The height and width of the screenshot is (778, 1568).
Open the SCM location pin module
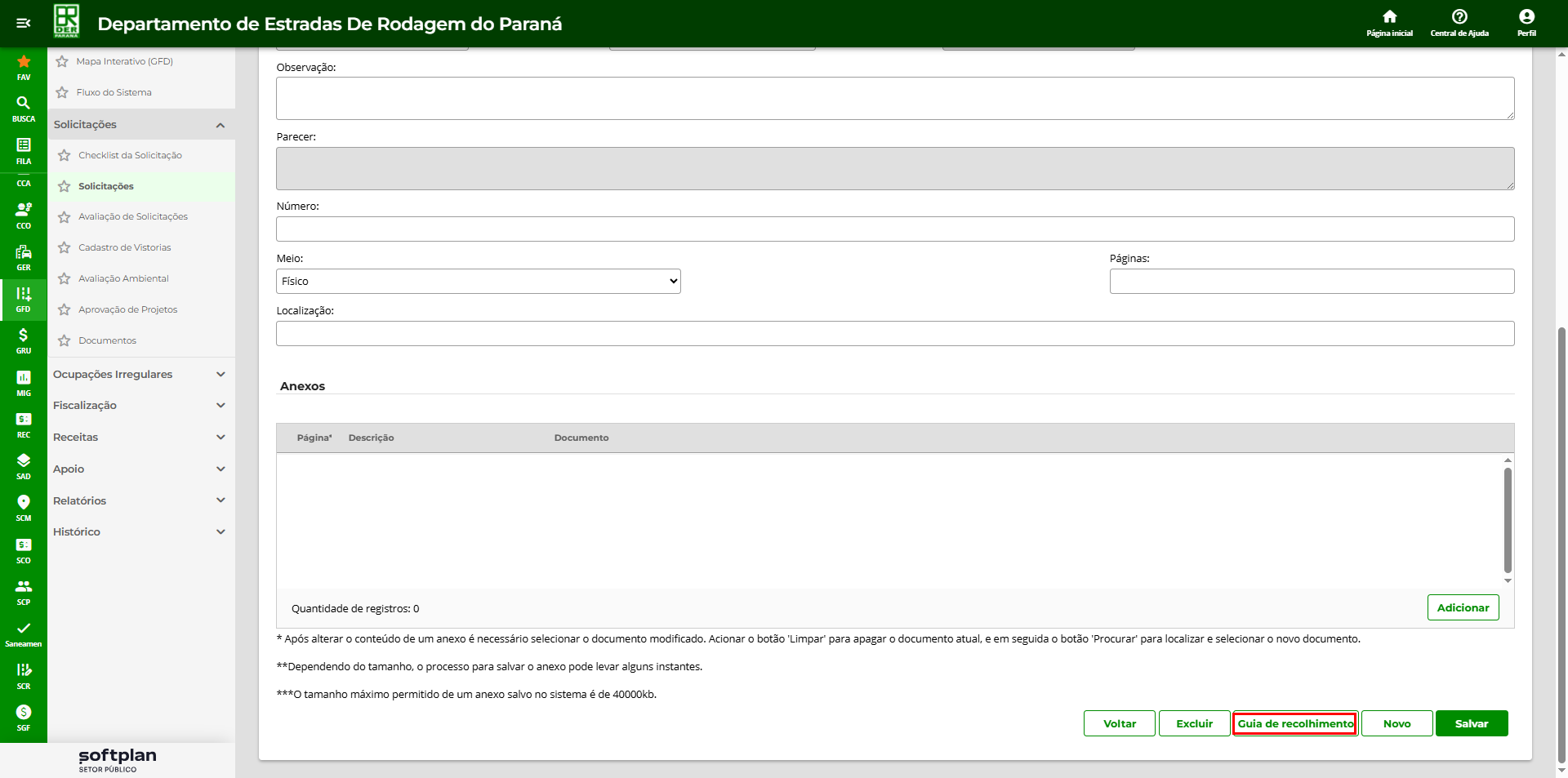pos(24,507)
